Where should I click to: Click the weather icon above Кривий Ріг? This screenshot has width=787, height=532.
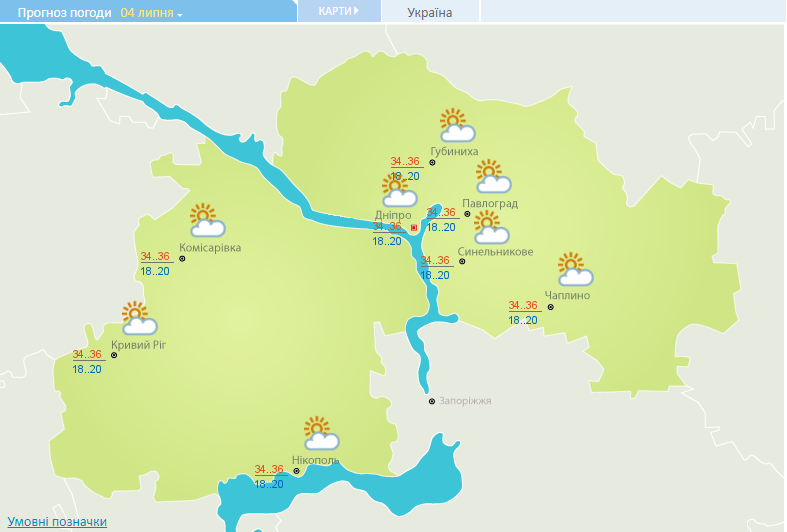[x=138, y=318]
